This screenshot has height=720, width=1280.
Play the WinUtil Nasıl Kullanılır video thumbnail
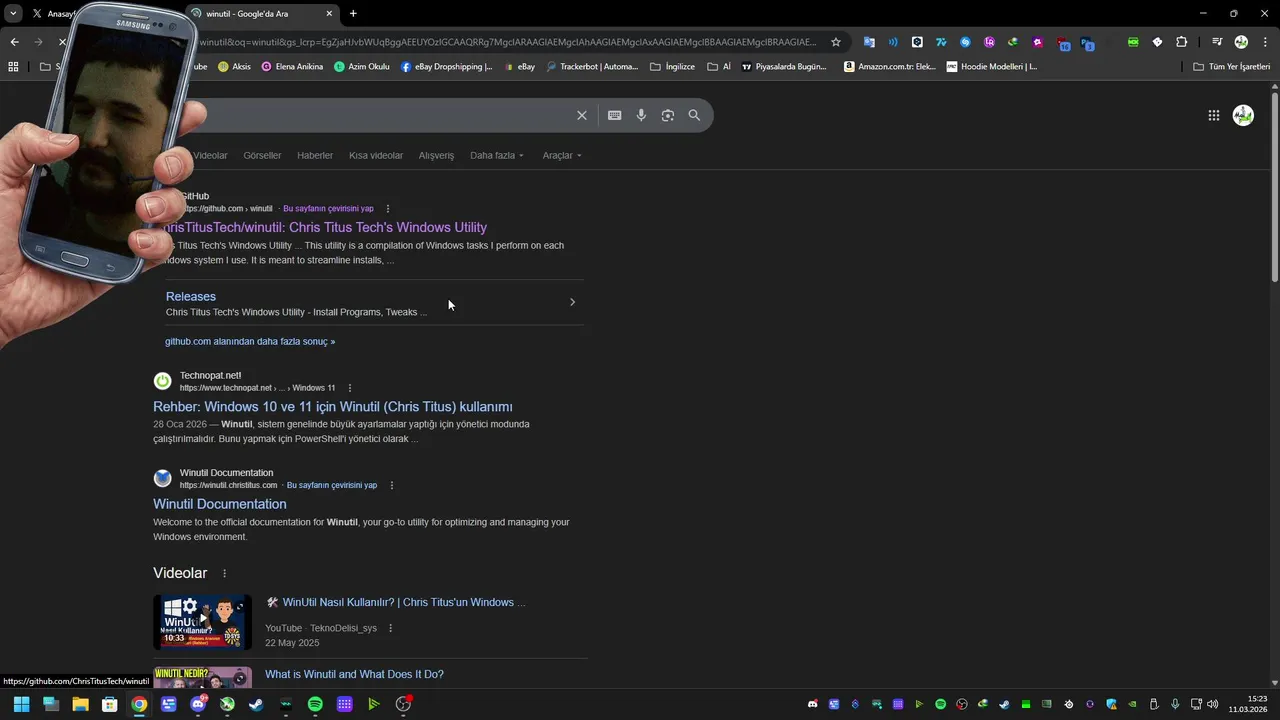coord(202,622)
